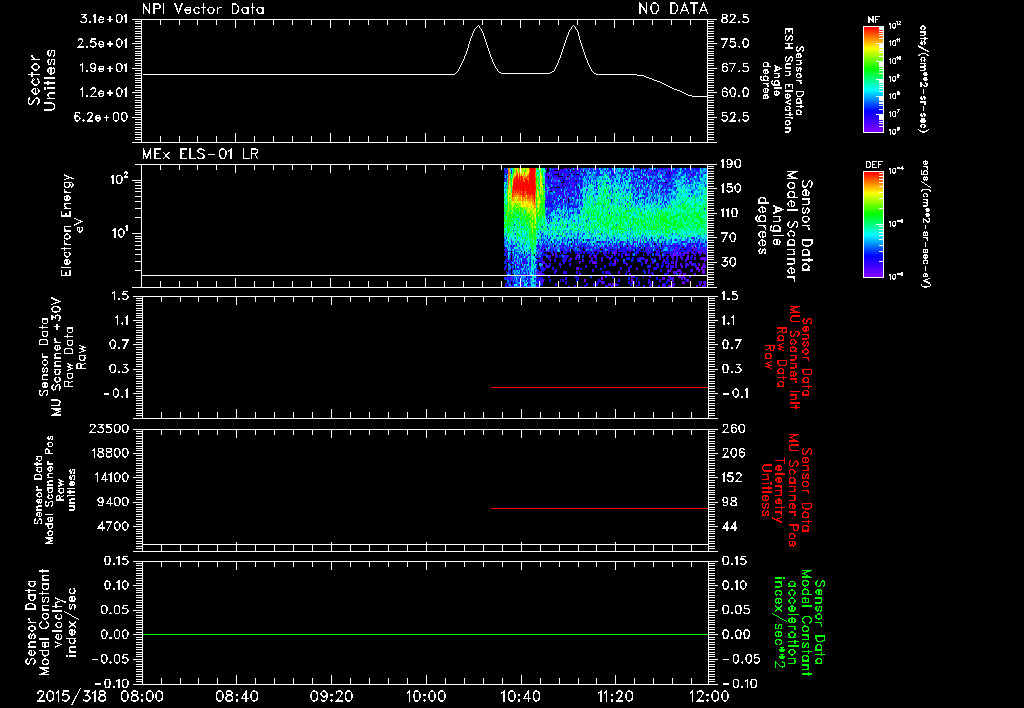Click the '08:40' time axis label
Image resolution: width=1024 pixels, height=708 pixels.
pos(237,696)
